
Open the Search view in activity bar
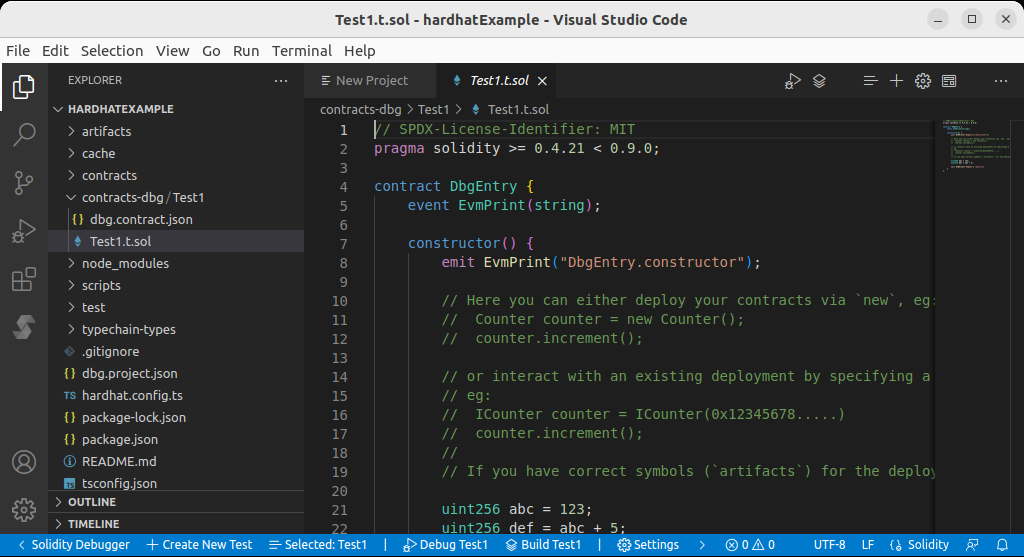(x=24, y=135)
